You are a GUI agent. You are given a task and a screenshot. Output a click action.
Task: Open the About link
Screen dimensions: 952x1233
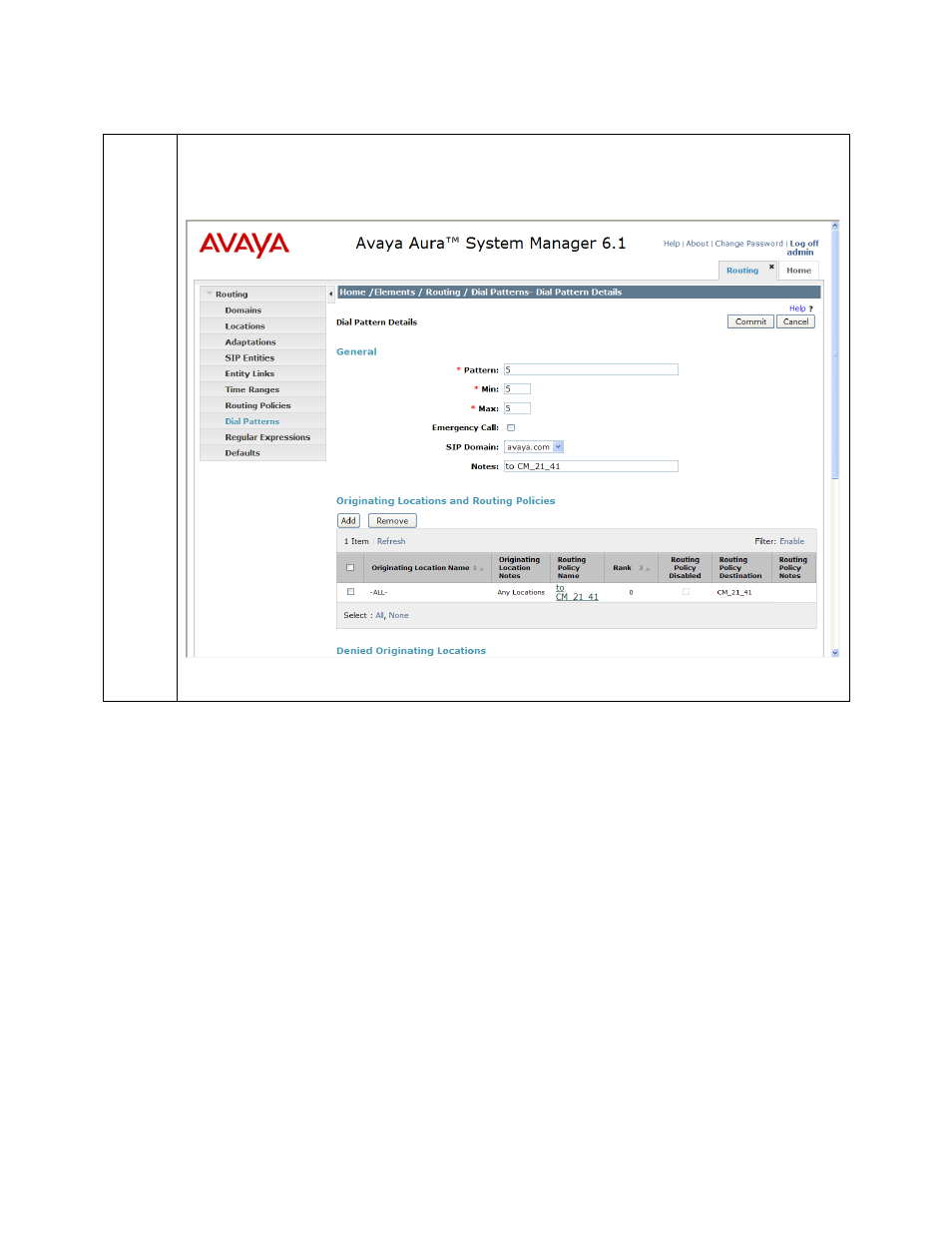(698, 244)
